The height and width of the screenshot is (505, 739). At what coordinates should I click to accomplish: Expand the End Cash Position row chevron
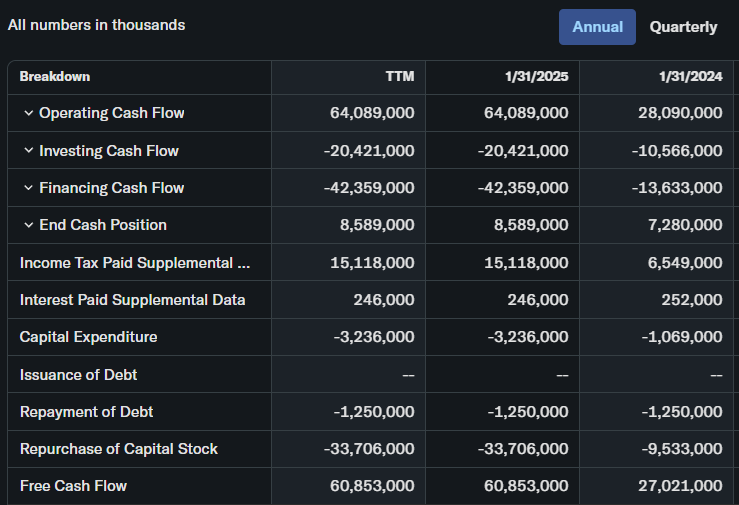point(29,225)
